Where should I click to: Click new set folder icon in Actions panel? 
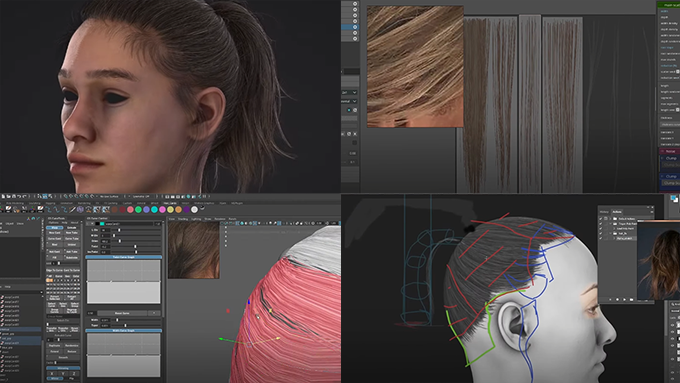pos(631,300)
